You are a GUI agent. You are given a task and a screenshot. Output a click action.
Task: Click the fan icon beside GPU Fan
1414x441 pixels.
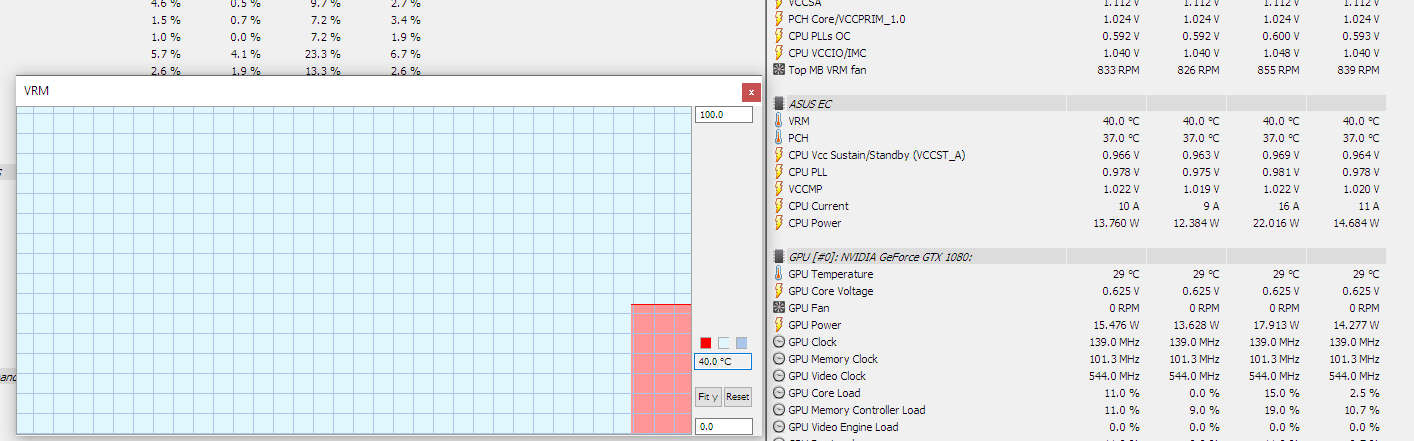pyautogui.click(x=779, y=308)
